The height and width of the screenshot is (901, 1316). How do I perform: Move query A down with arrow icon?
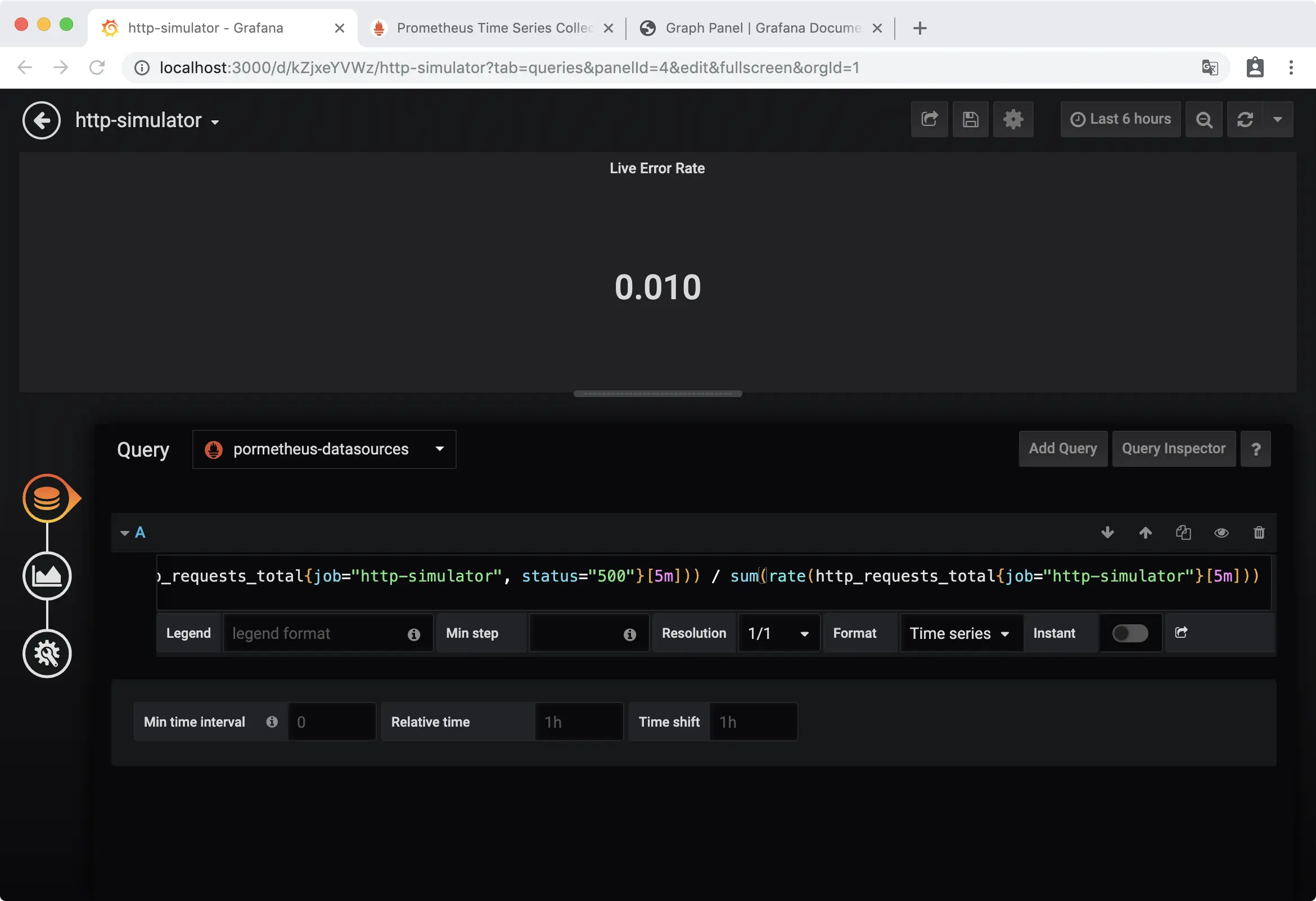coord(1107,533)
